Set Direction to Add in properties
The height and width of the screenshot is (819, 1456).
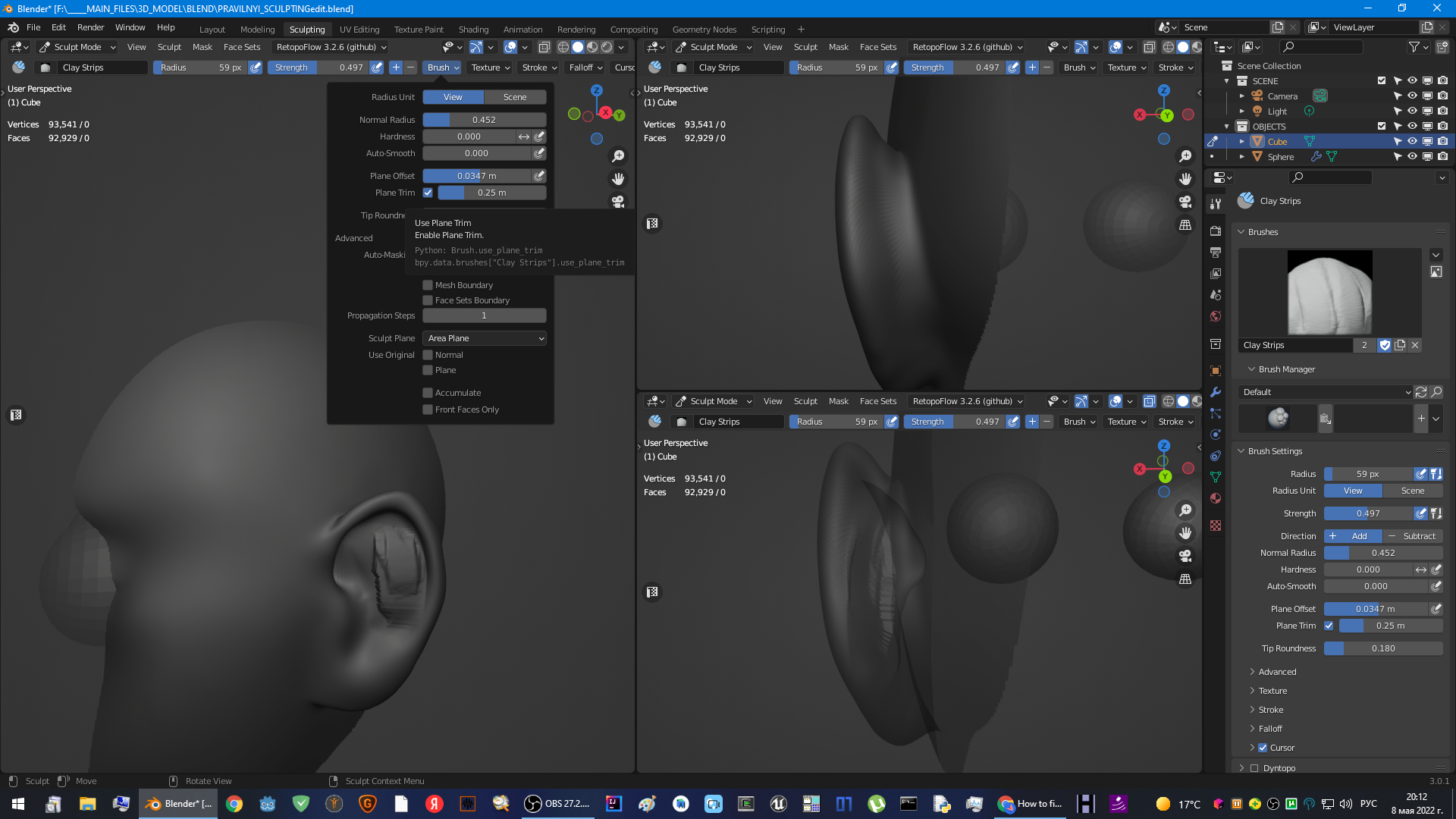(1353, 536)
